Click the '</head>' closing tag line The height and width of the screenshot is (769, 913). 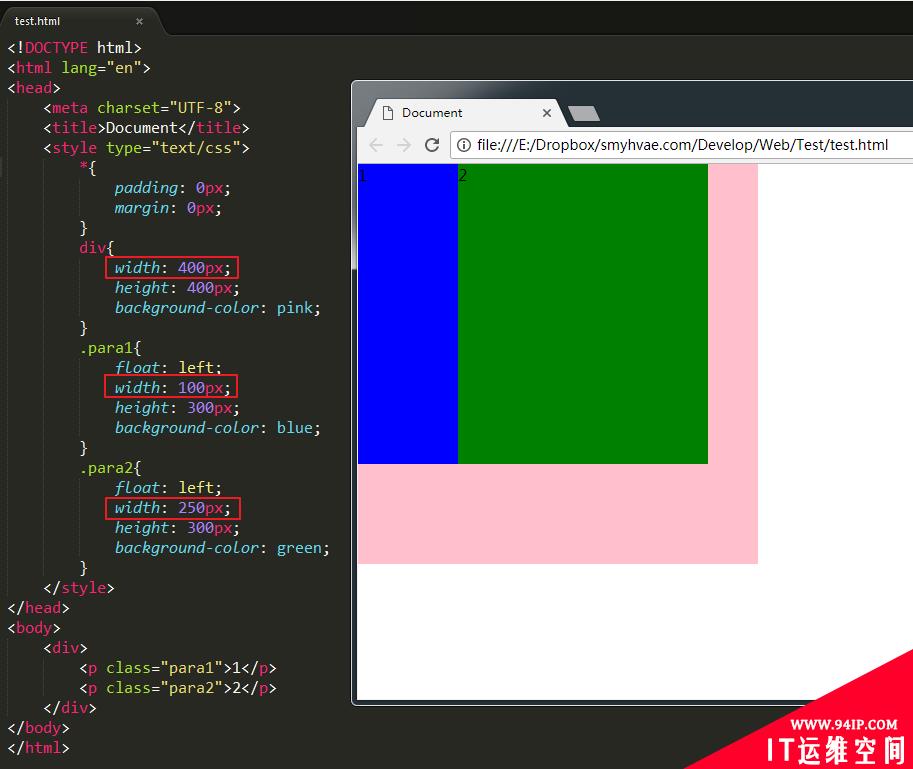pos(38,608)
